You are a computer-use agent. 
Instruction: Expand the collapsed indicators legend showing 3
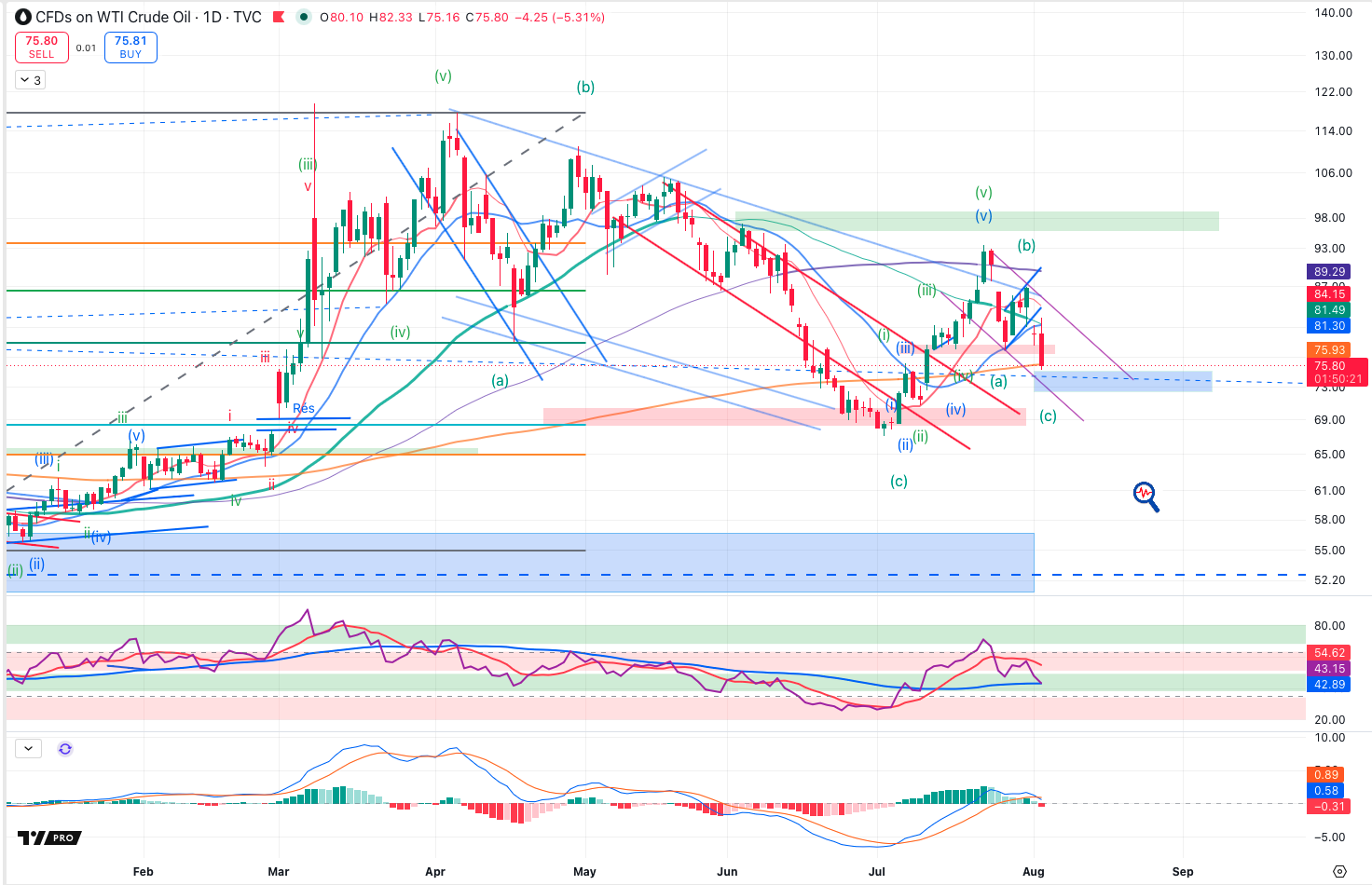coord(29,80)
